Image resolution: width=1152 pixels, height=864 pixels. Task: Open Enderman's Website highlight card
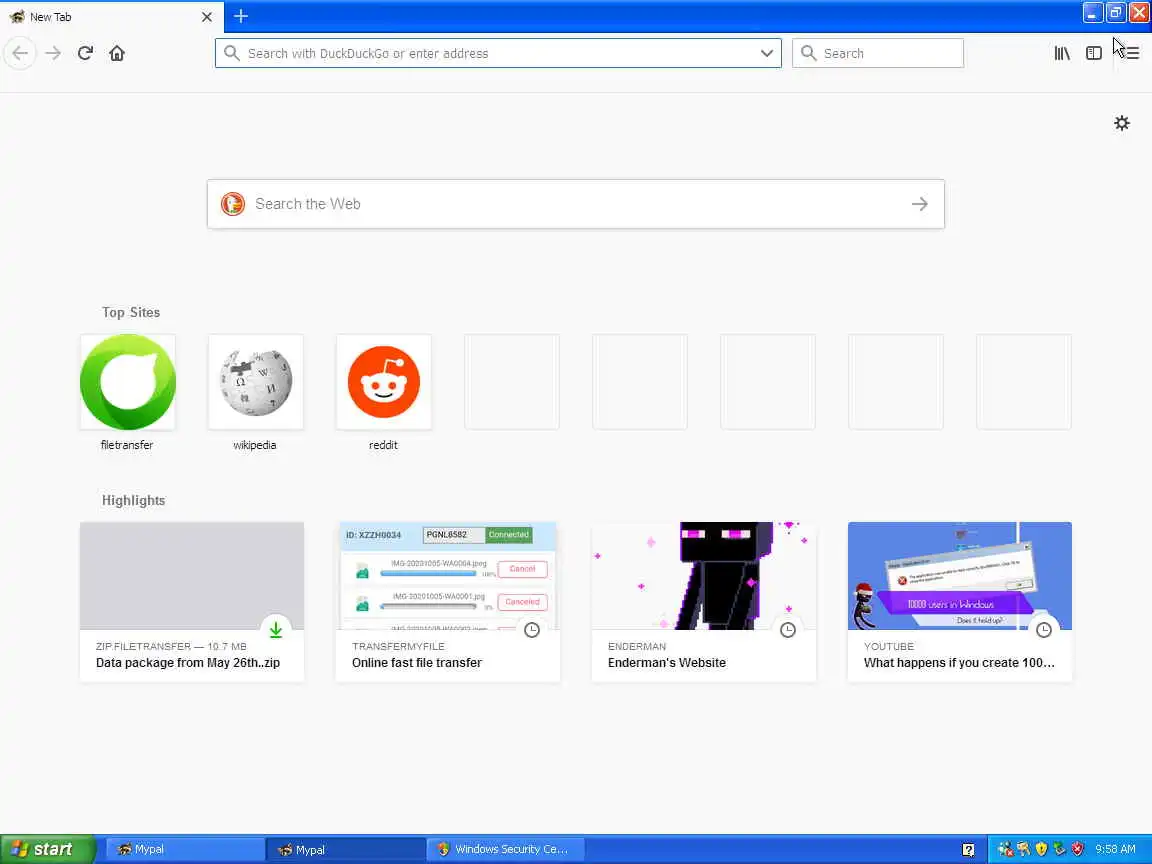pos(704,602)
